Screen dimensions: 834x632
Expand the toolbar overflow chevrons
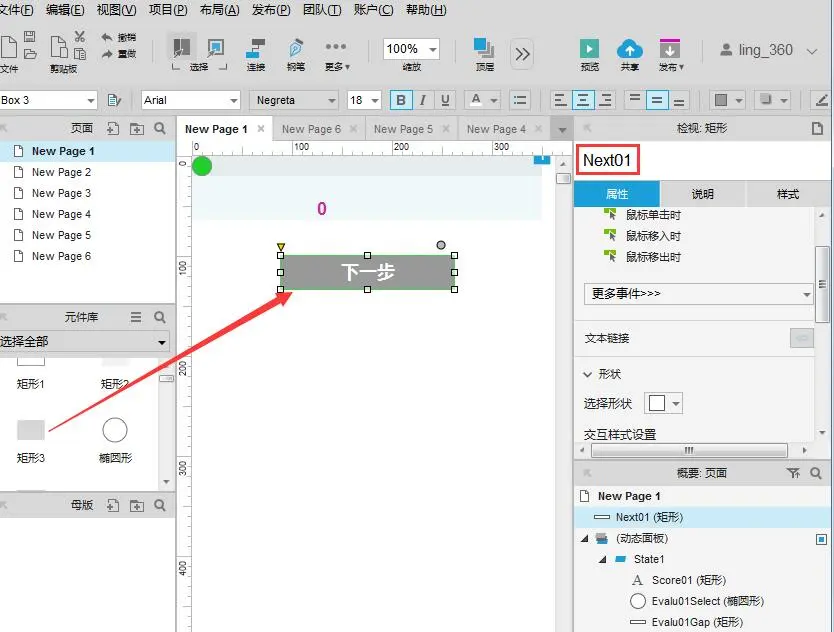[x=522, y=54]
